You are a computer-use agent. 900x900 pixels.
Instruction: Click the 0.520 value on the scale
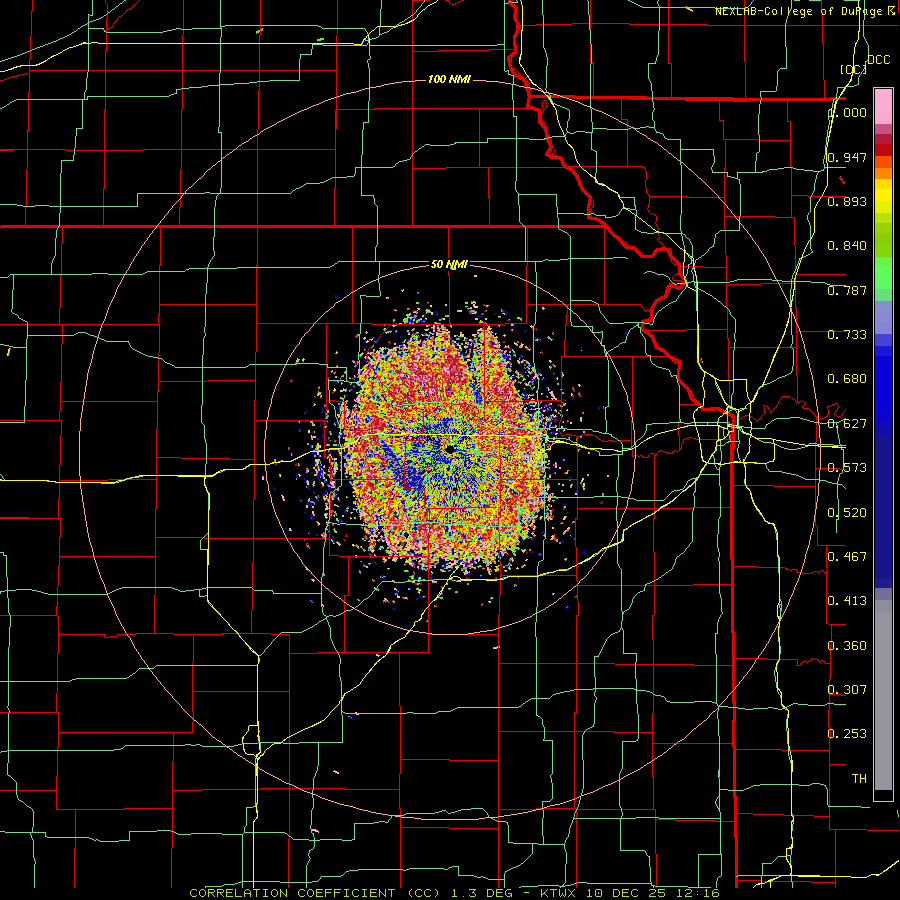coord(847,512)
